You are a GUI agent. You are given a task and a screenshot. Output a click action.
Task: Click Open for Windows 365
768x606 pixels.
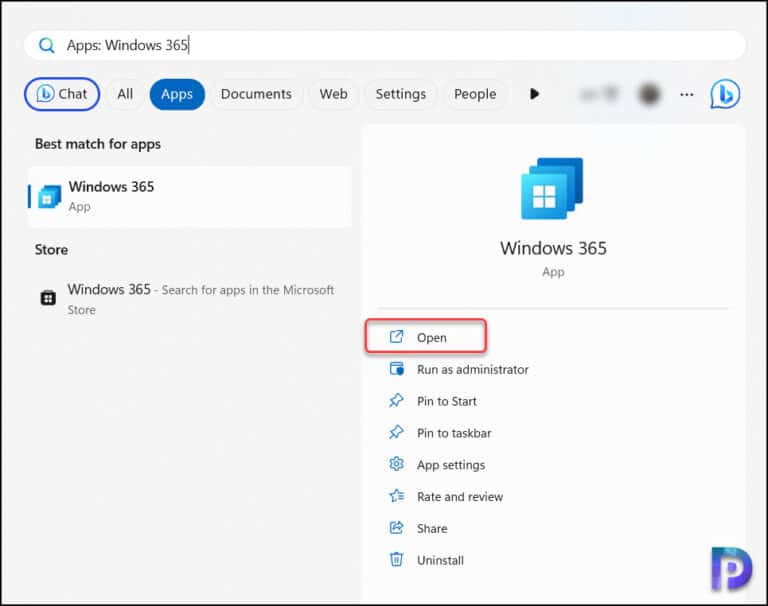[x=426, y=337]
